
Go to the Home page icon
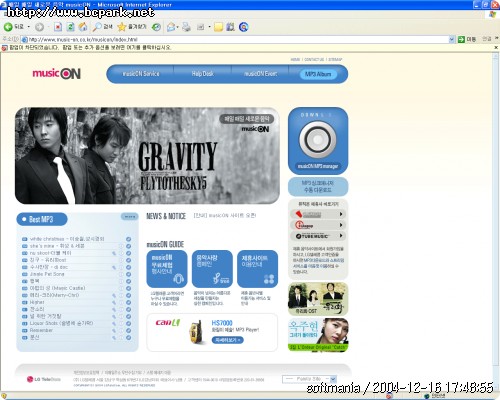(x=83, y=27)
